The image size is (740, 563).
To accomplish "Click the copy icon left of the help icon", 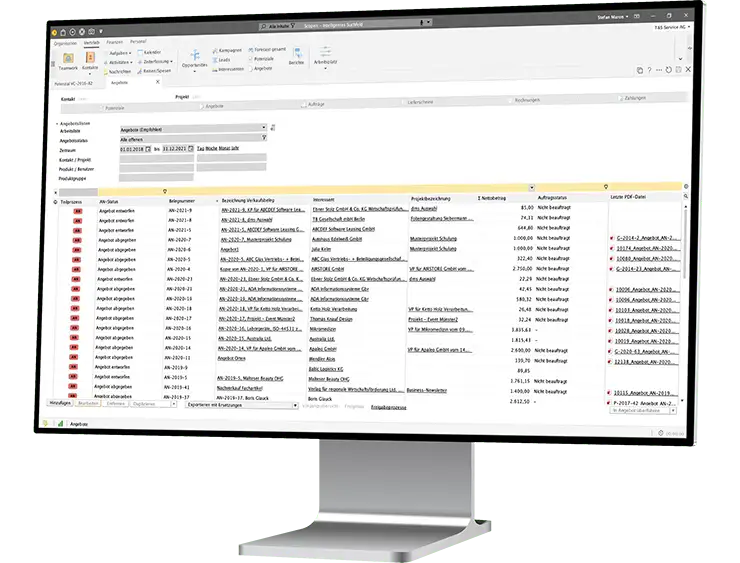I will coord(639,70).
